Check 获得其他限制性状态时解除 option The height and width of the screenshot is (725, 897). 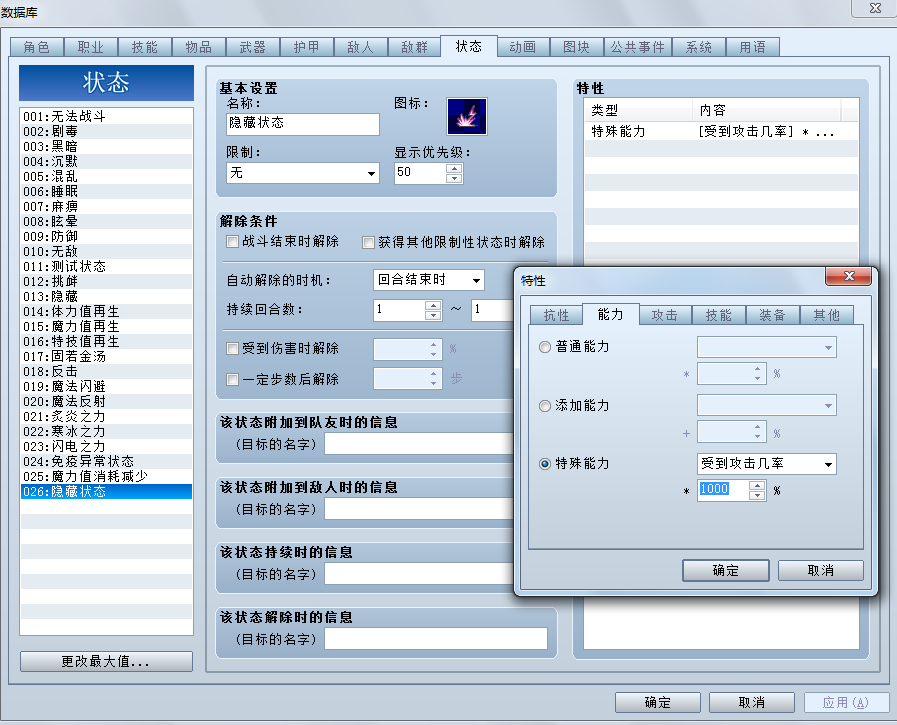pos(368,243)
